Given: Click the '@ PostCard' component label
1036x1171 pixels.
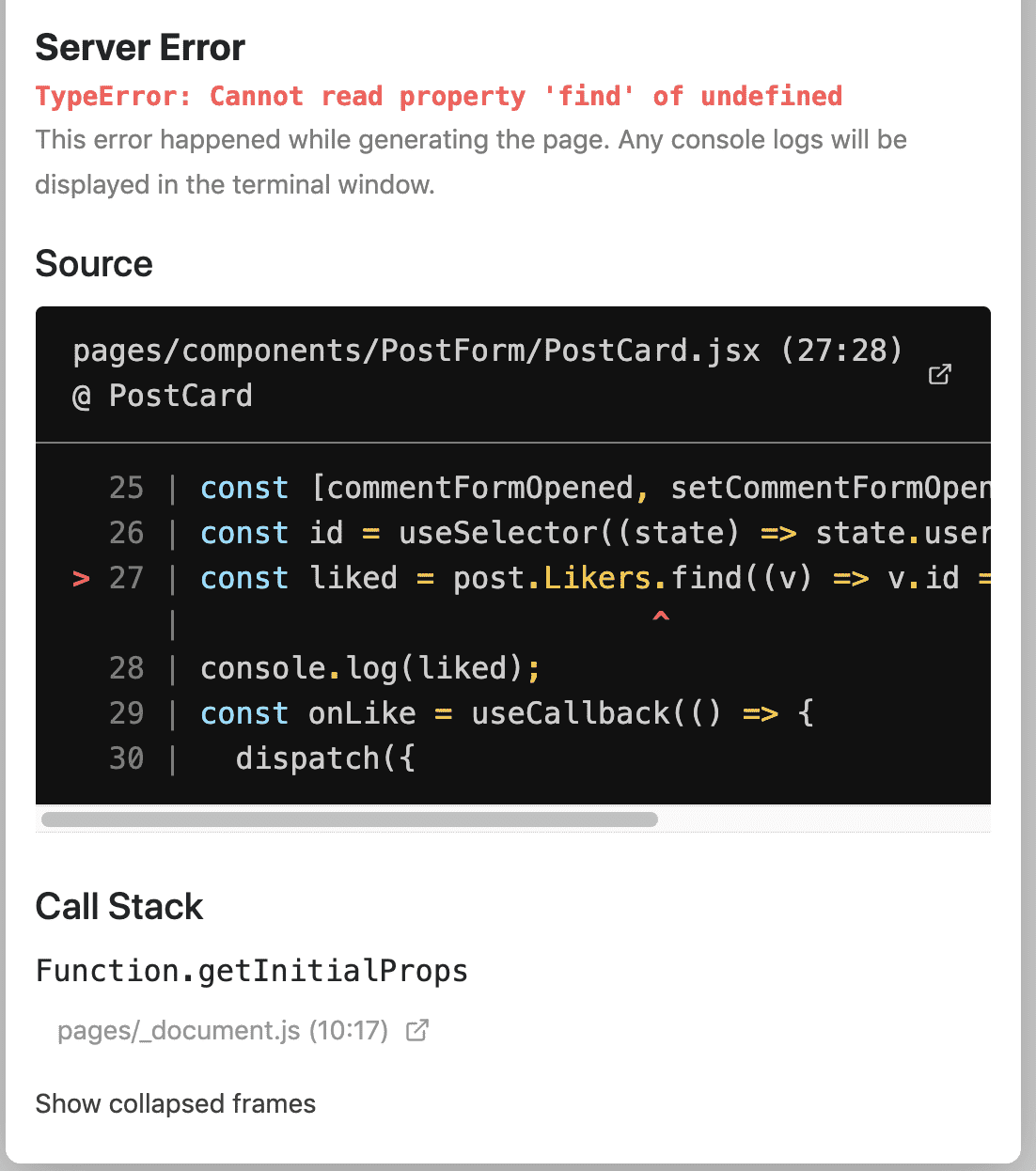Looking at the screenshot, I should (x=163, y=396).
